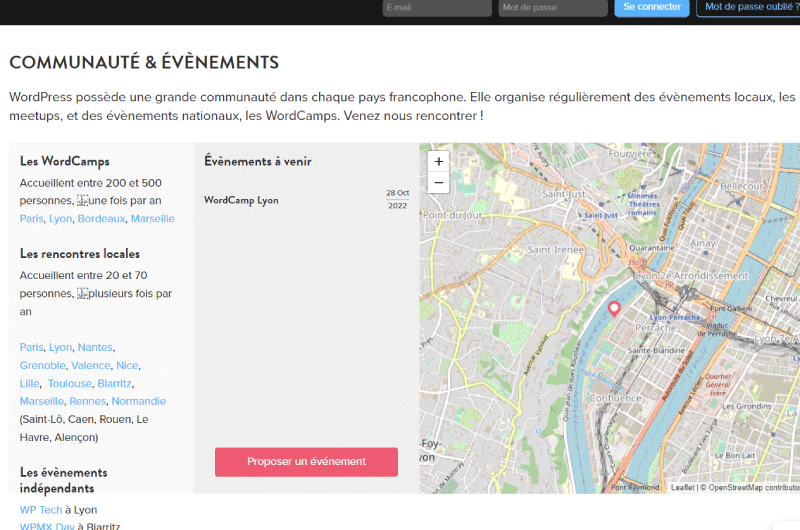The image size is (800, 530).
Task: Open the WPMX Day link
Action: (x=47, y=526)
